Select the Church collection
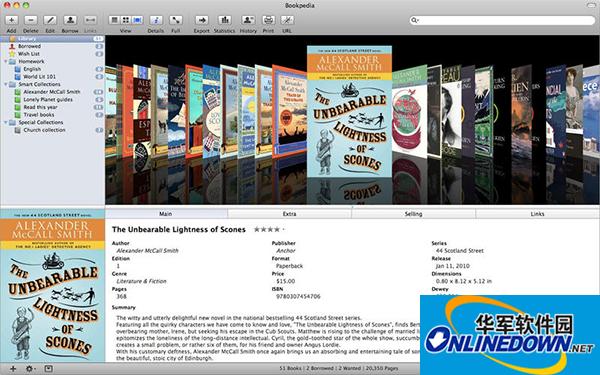 click(x=52, y=130)
